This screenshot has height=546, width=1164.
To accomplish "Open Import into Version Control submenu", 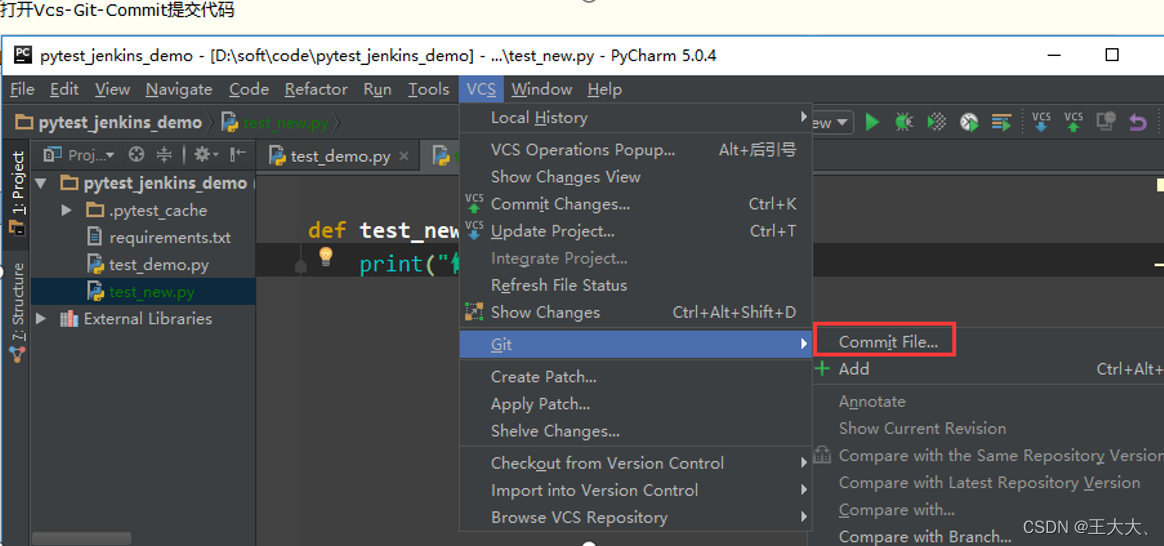I will coord(636,490).
